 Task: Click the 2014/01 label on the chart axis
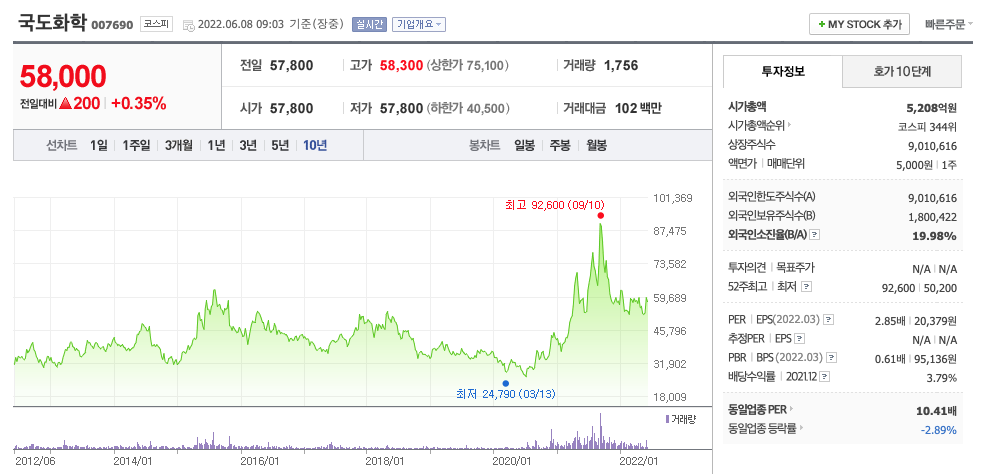133,461
